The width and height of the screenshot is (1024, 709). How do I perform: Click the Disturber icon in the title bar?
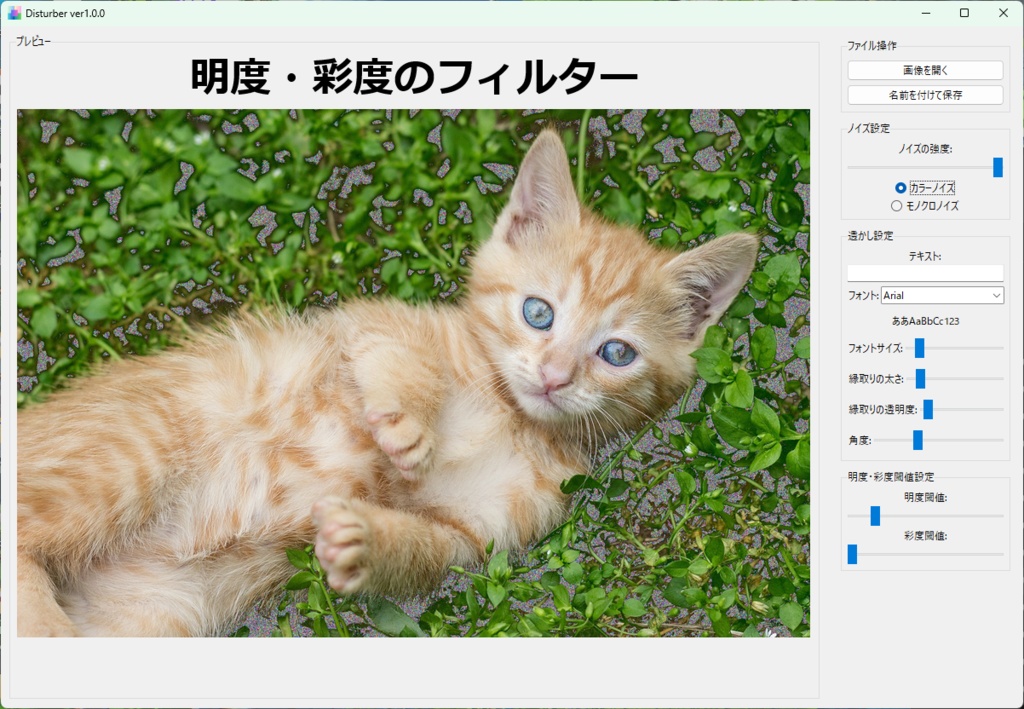tap(12, 13)
